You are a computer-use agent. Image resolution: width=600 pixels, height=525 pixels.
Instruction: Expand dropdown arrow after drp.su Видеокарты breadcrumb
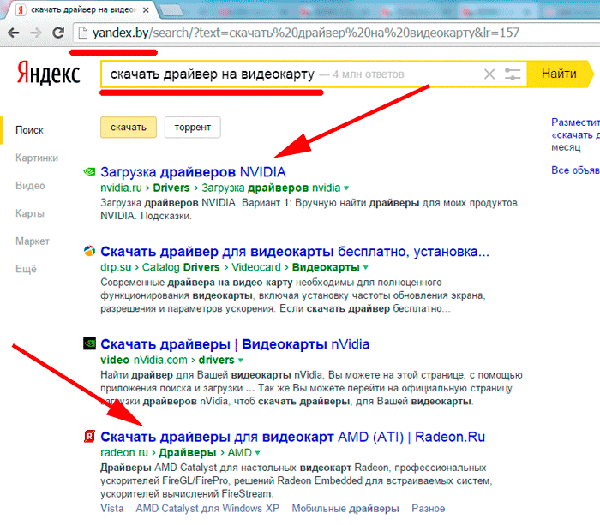pyautogui.click(x=365, y=267)
